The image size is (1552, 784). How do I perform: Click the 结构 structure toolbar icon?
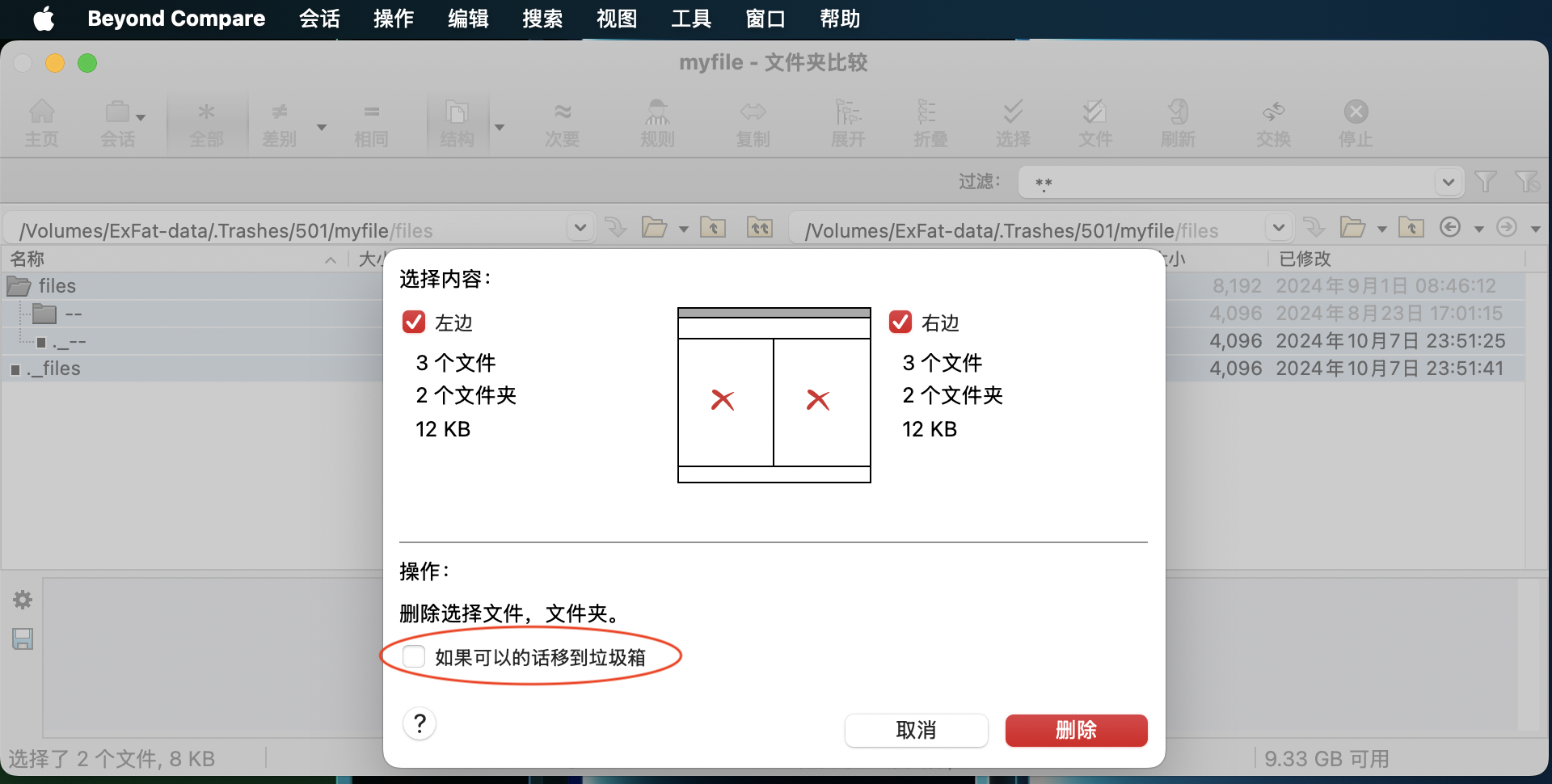click(x=457, y=123)
